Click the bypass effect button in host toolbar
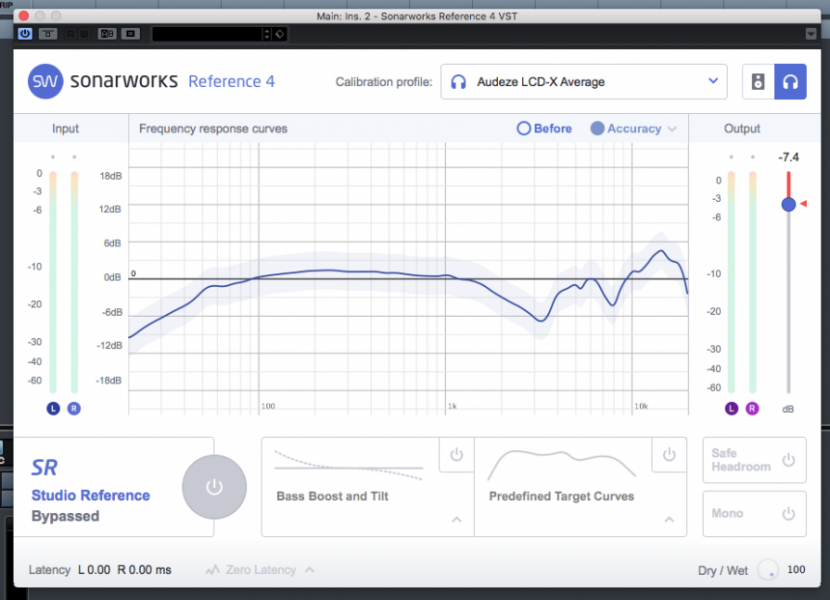The height and width of the screenshot is (600, 830). tap(48, 34)
